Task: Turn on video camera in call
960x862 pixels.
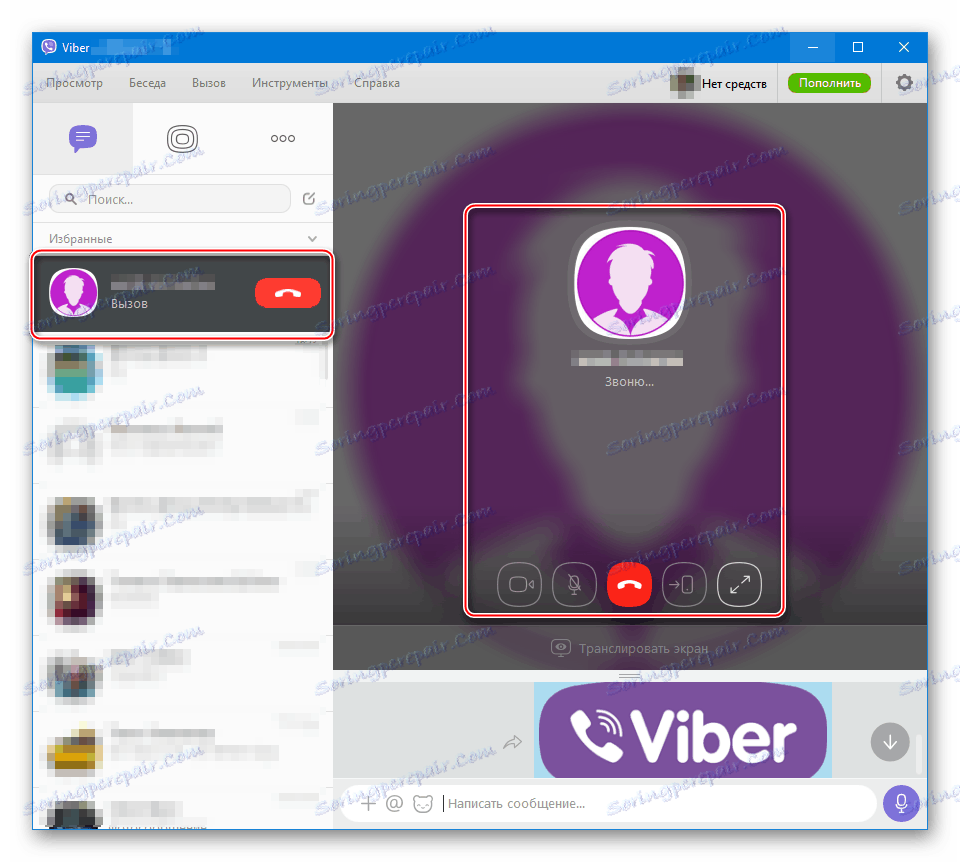Action: (519, 585)
